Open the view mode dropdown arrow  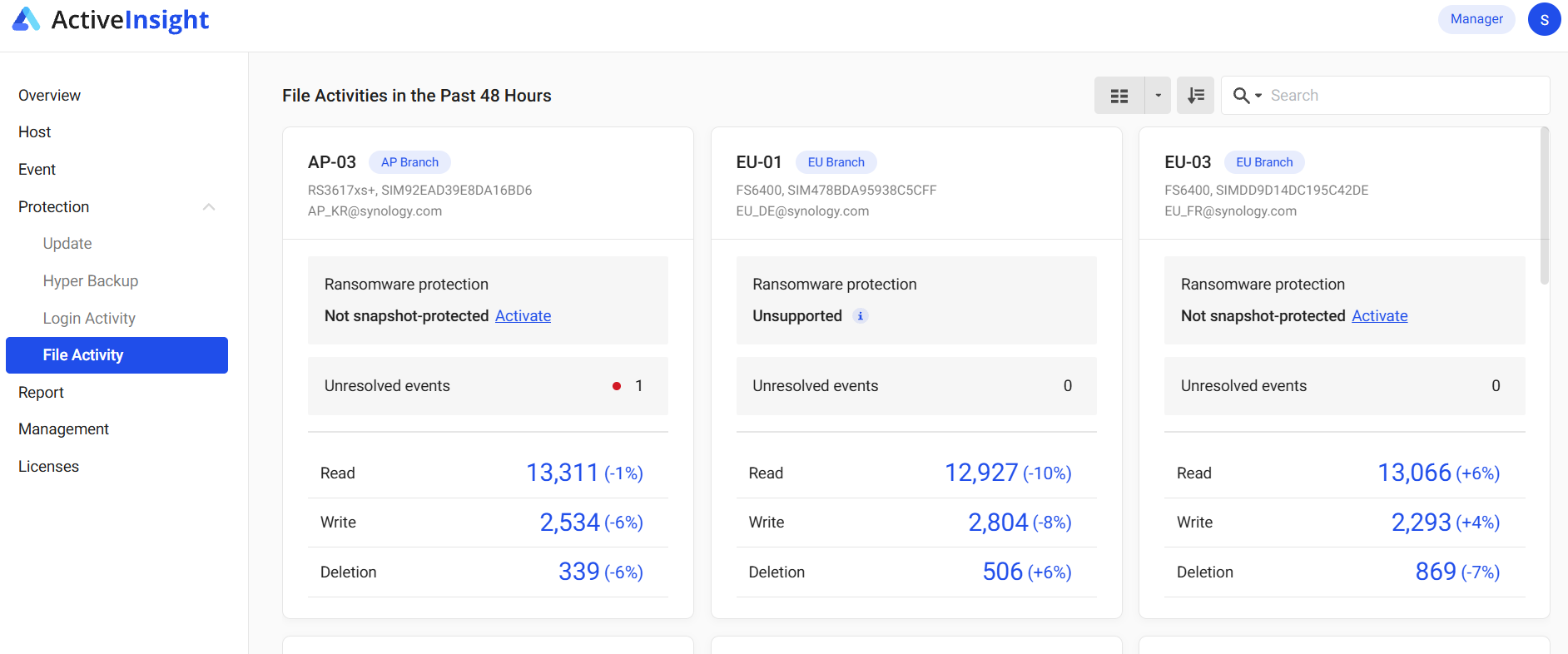(x=1158, y=96)
